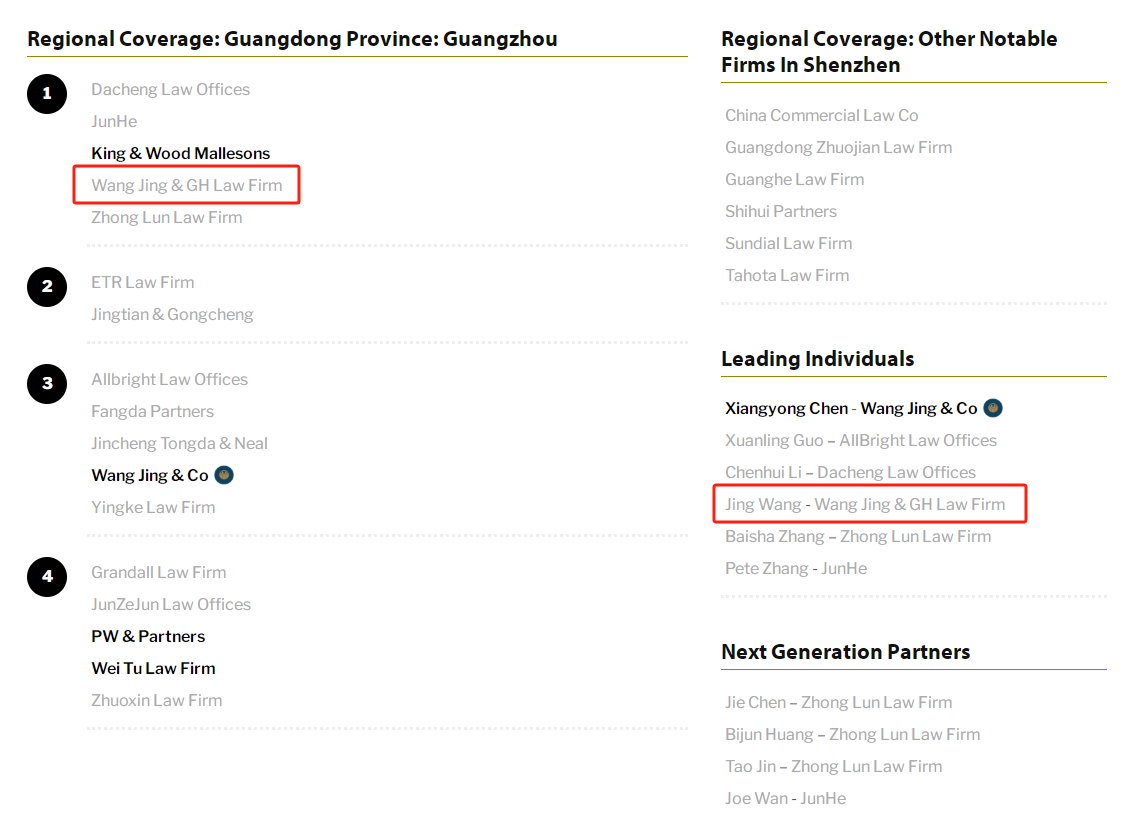Click the Tier 4 number badge
1123x818 pixels.
coord(47,577)
